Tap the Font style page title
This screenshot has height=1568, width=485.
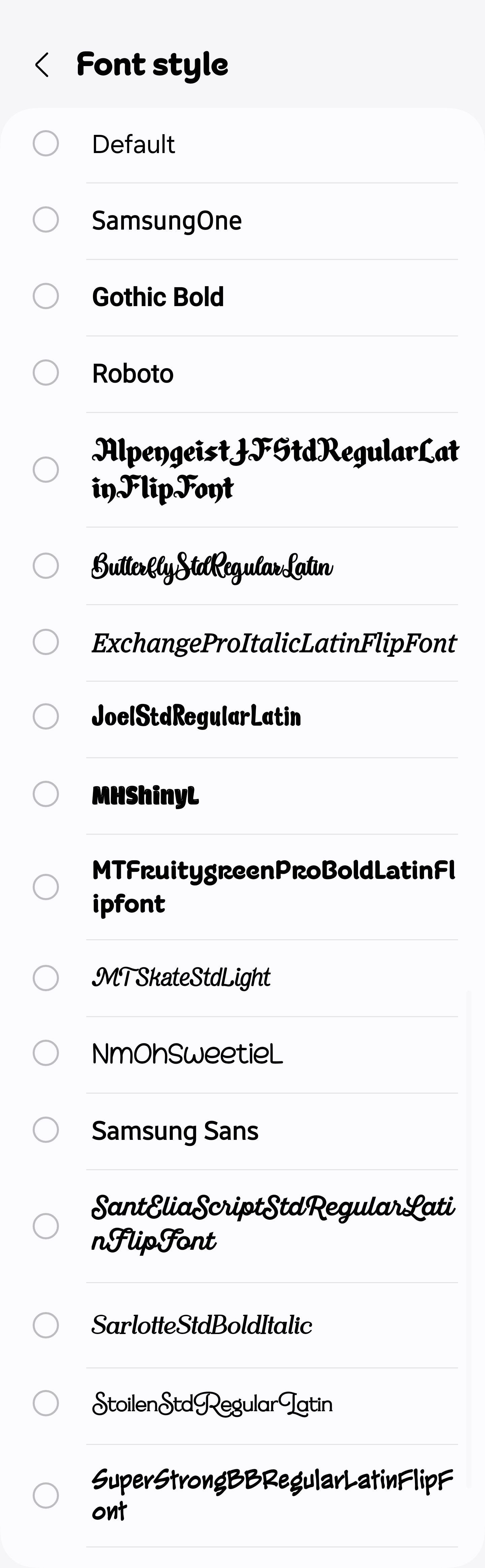point(152,65)
